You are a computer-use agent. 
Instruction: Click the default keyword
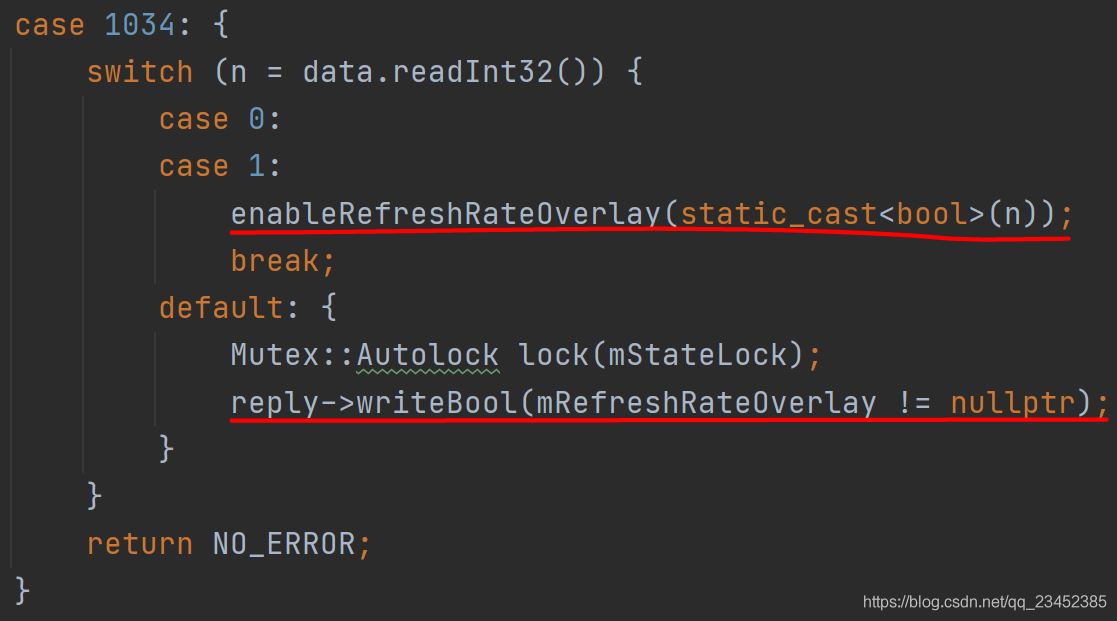(x=220, y=307)
